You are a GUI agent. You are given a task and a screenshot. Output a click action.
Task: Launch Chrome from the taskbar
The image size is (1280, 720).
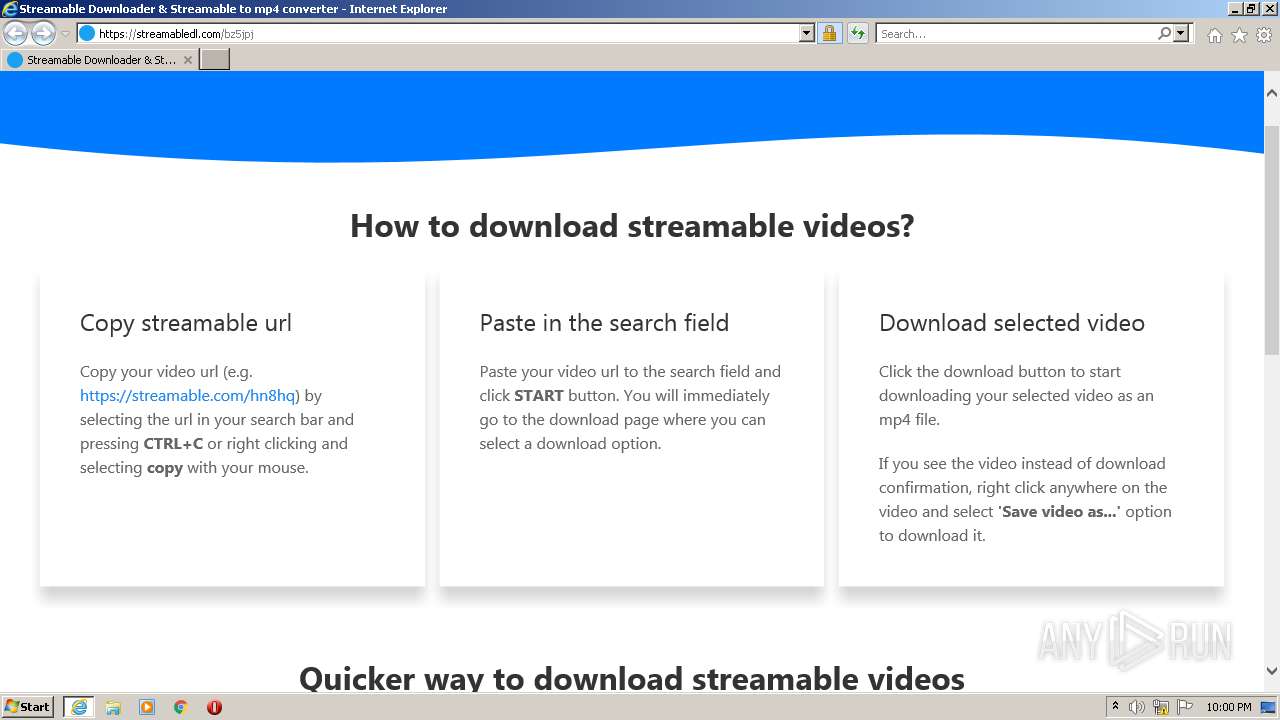pyautogui.click(x=181, y=707)
